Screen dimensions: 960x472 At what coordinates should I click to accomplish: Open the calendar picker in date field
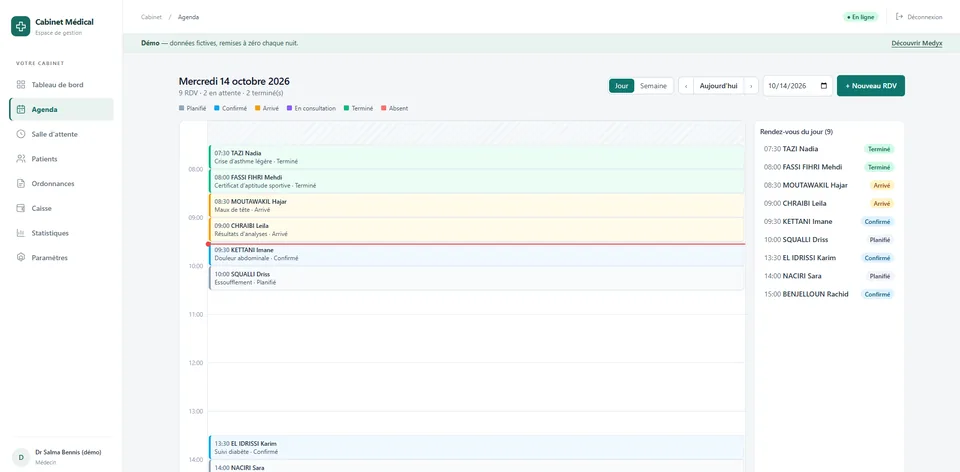[x=824, y=86]
